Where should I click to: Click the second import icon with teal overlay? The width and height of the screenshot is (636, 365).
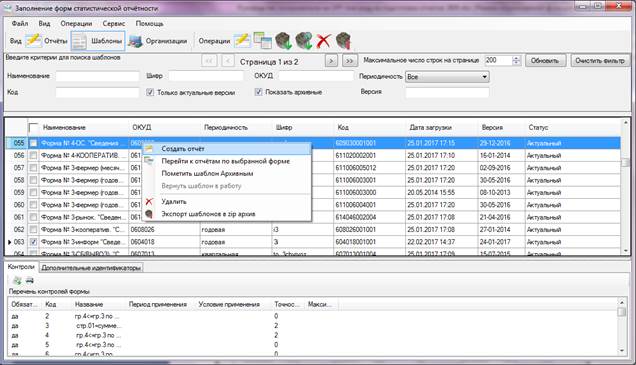(303, 41)
